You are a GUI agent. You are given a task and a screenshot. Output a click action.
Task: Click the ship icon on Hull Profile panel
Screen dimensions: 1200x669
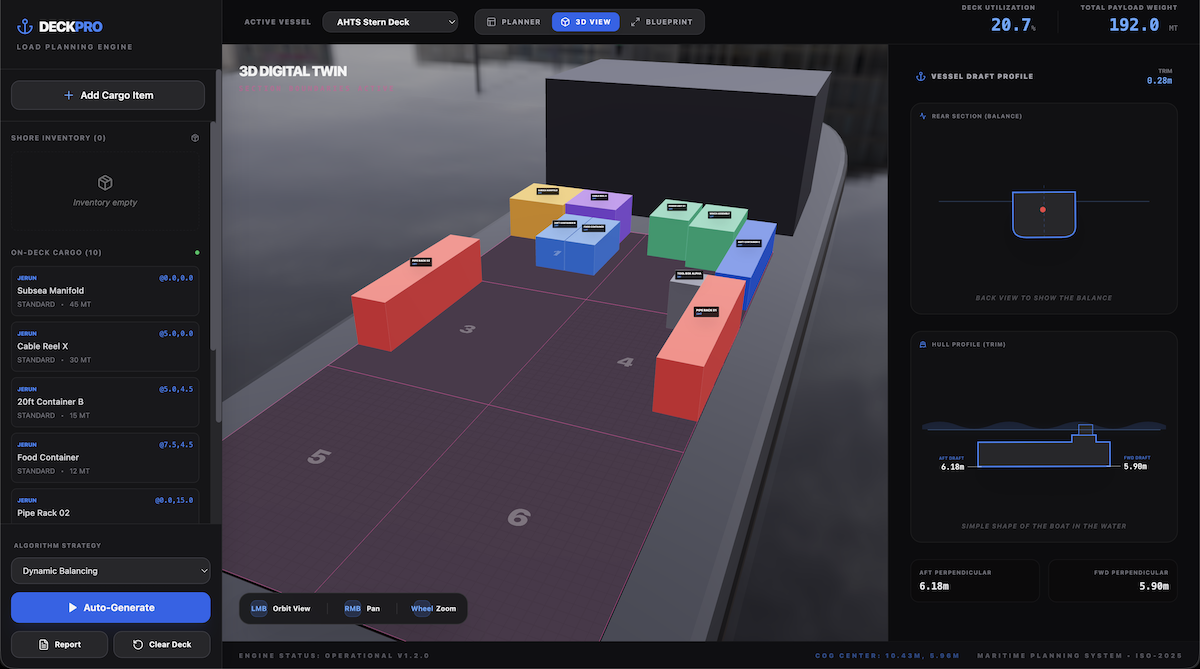point(922,344)
